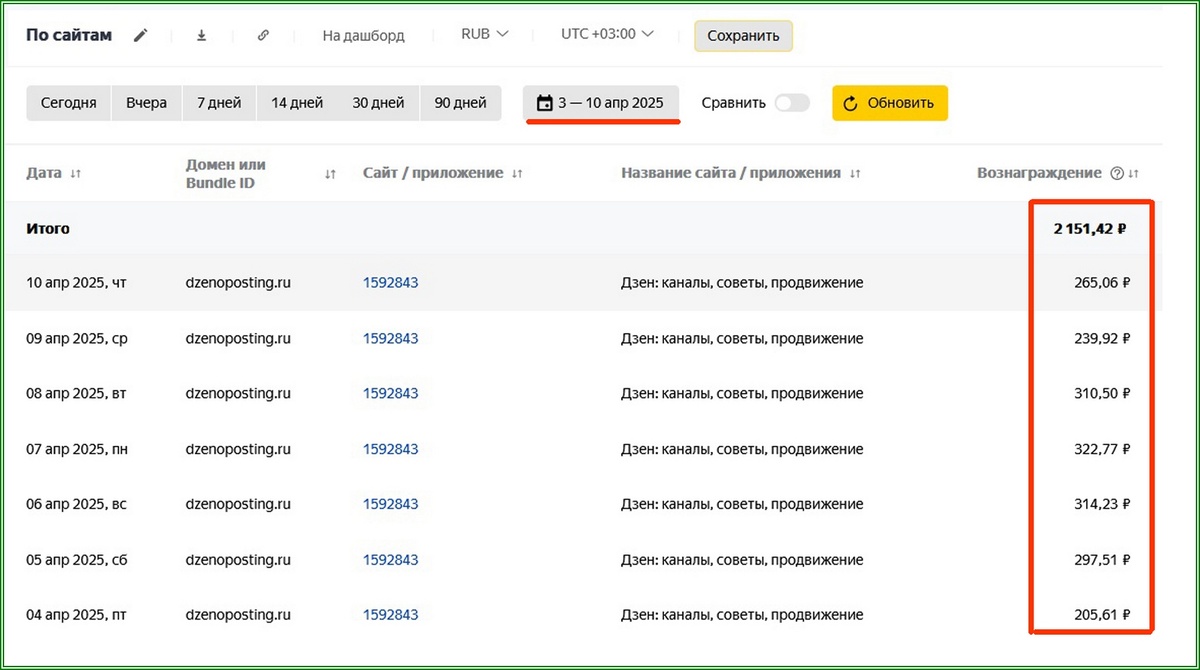Screen dimensions: 1200x670
Task: Click the reward value 322,77 ₽
Action: (x=1101, y=449)
